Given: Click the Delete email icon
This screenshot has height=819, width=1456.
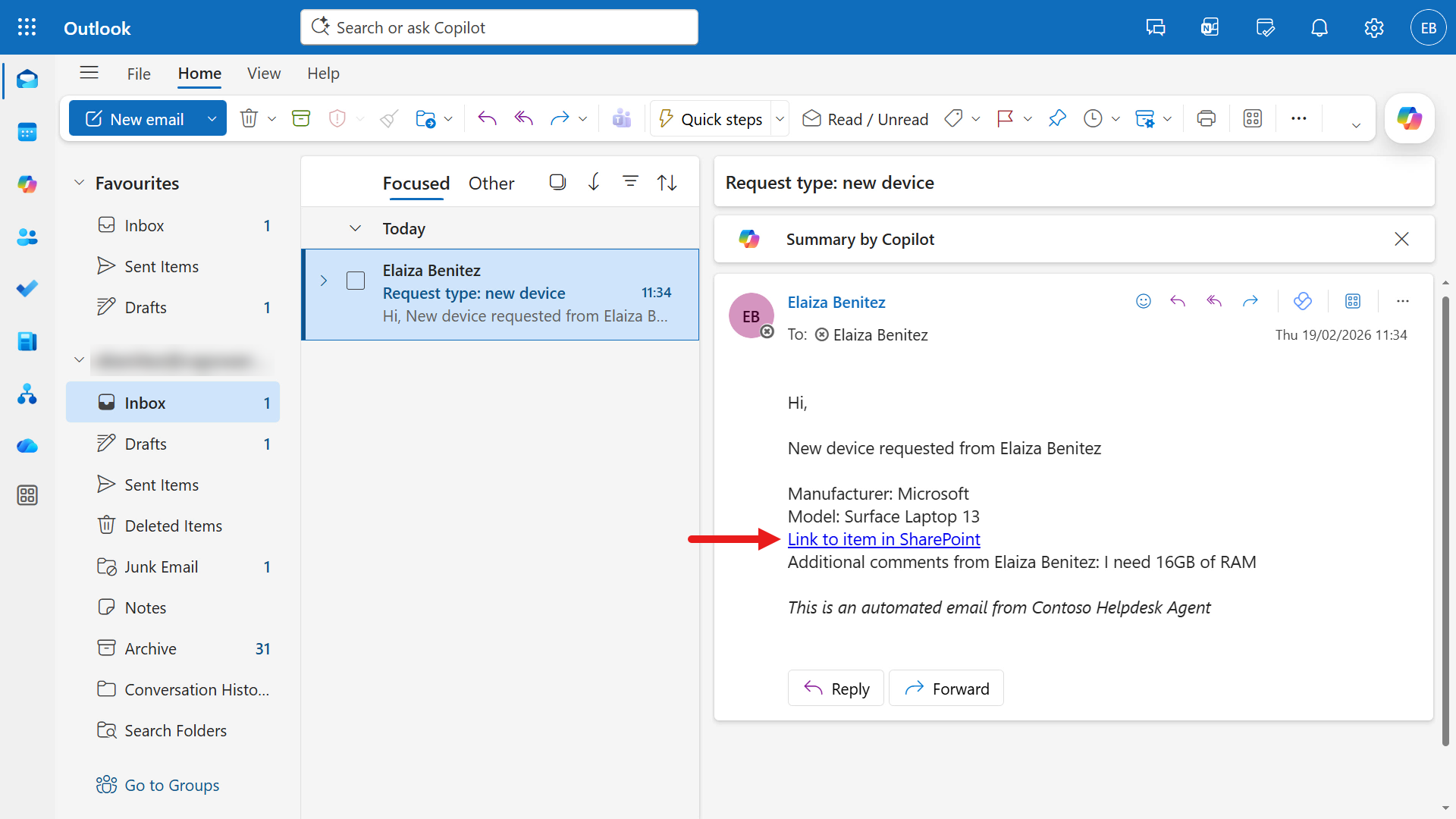Looking at the screenshot, I should pos(249,118).
